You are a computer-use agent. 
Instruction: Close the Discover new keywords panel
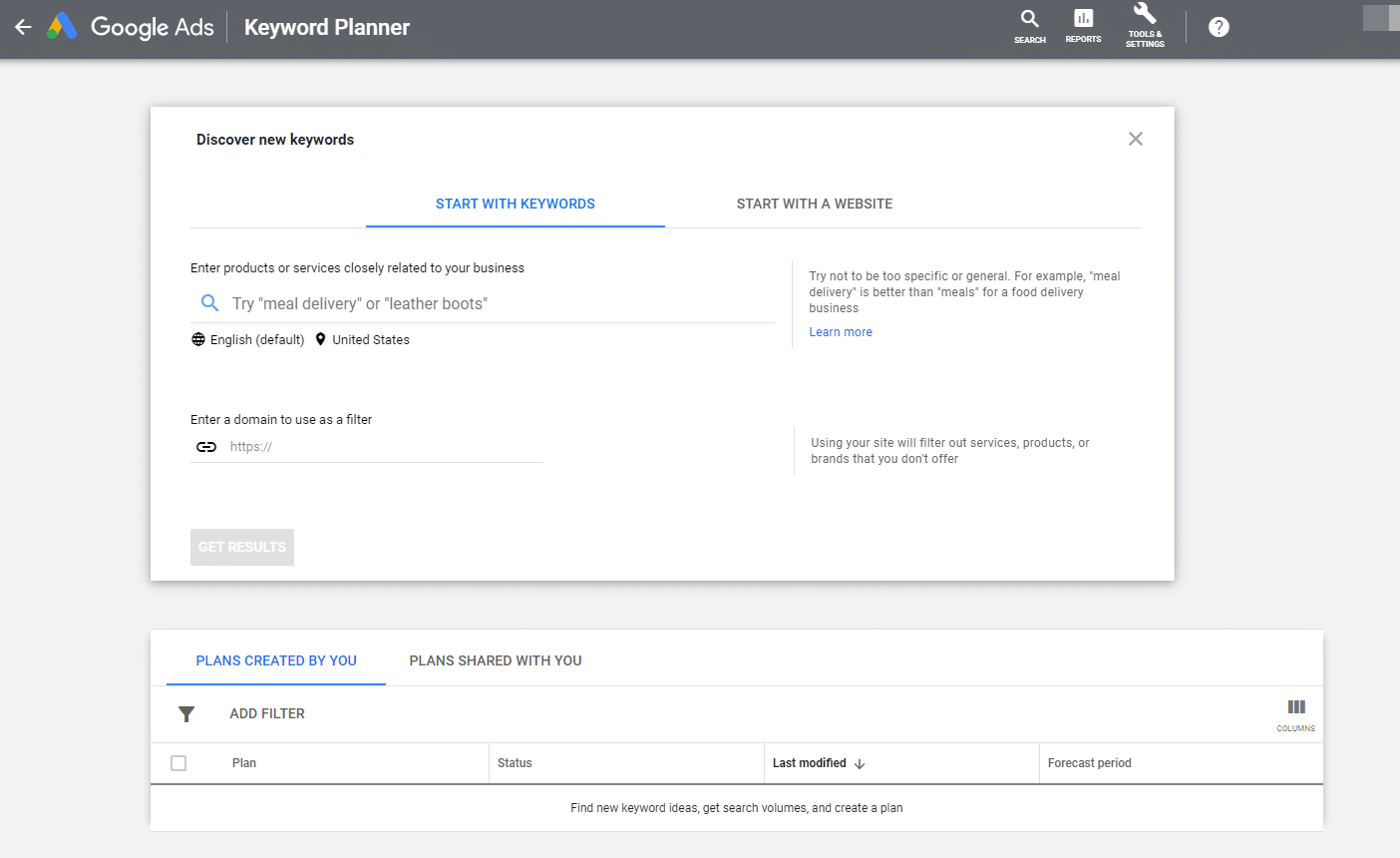pos(1135,139)
